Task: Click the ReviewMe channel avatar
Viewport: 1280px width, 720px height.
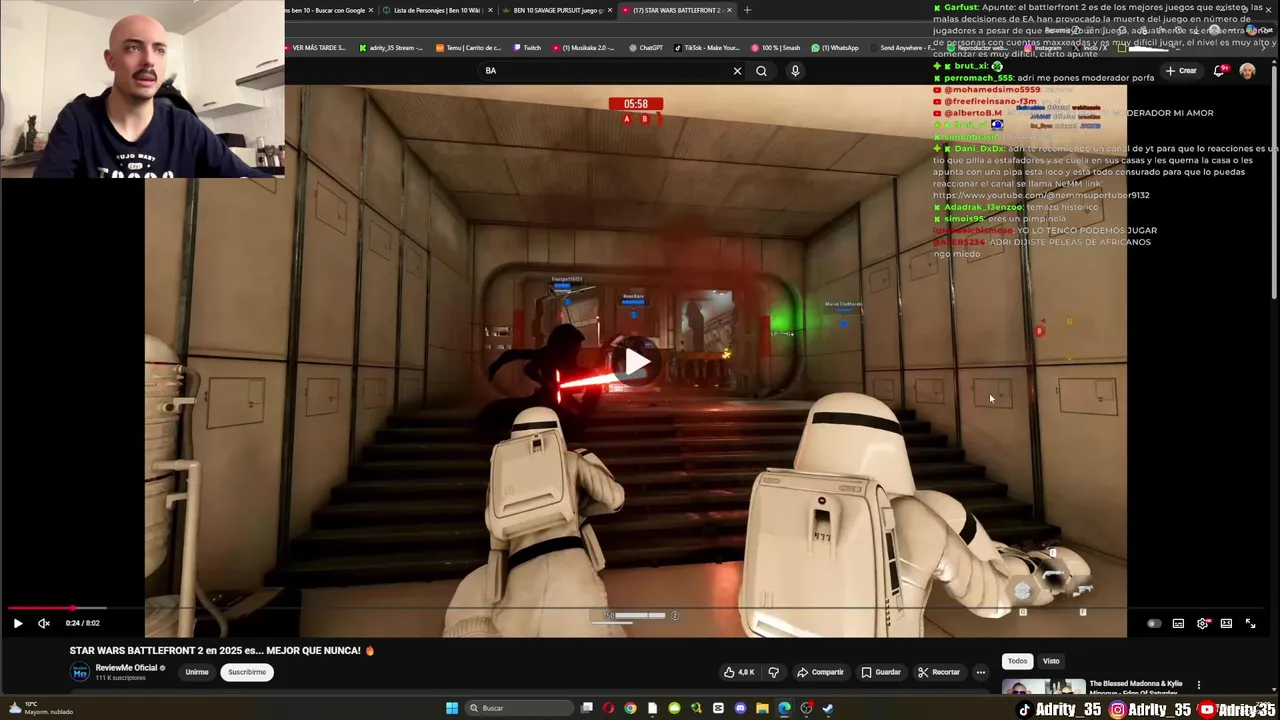Action: 80,672
